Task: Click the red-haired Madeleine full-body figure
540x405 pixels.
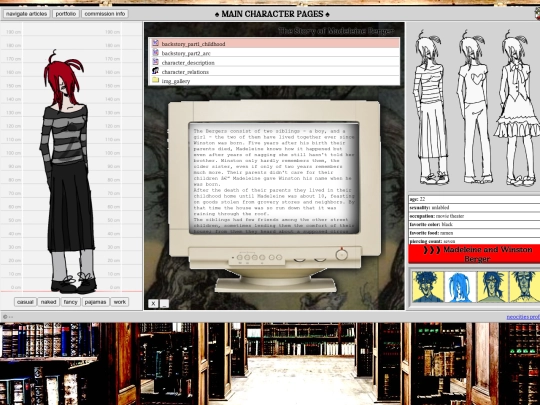Action: [69, 172]
